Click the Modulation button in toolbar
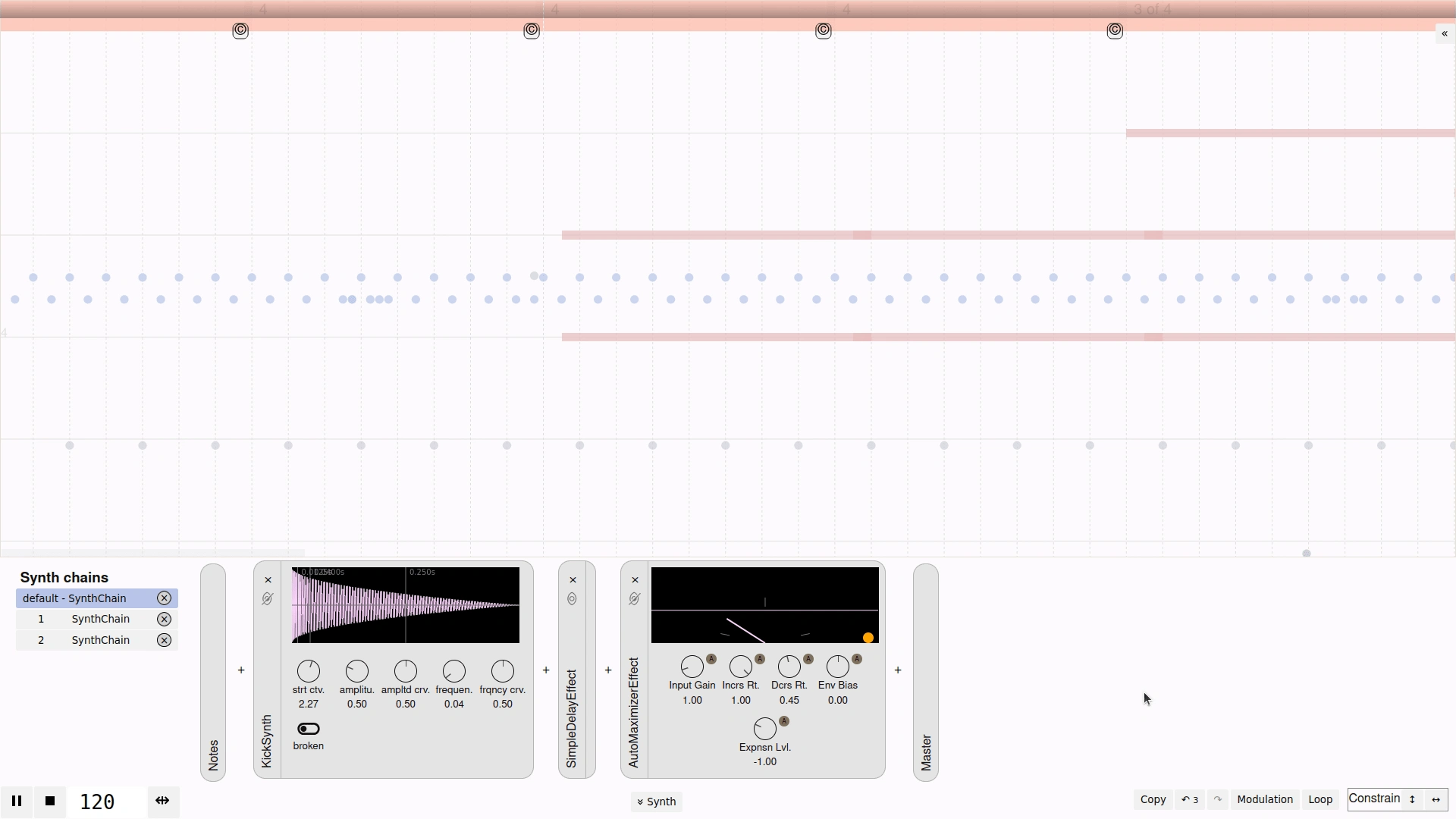This screenshot has height=819, width=1456. (1264, 799)
